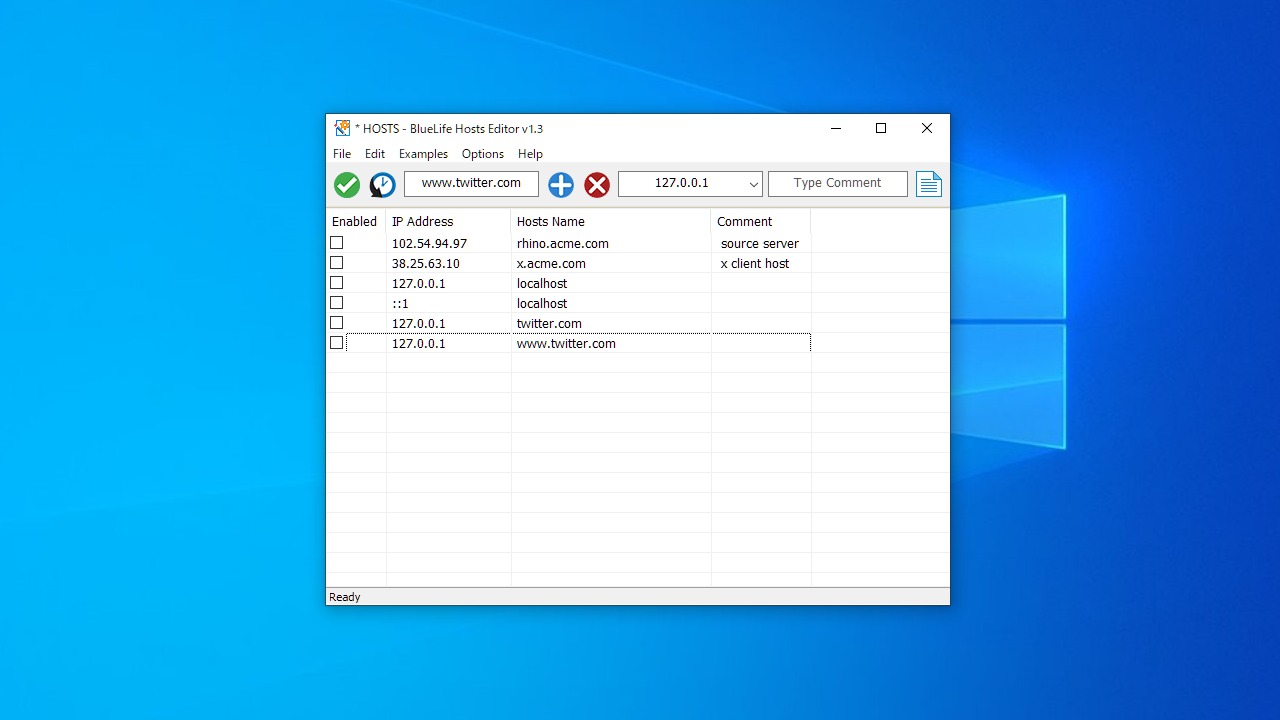Toggle the x.acme.com enabled checkbox
Image resolution: width=1280 pixels, height=720 pixels.
click(x=337, y=263)
